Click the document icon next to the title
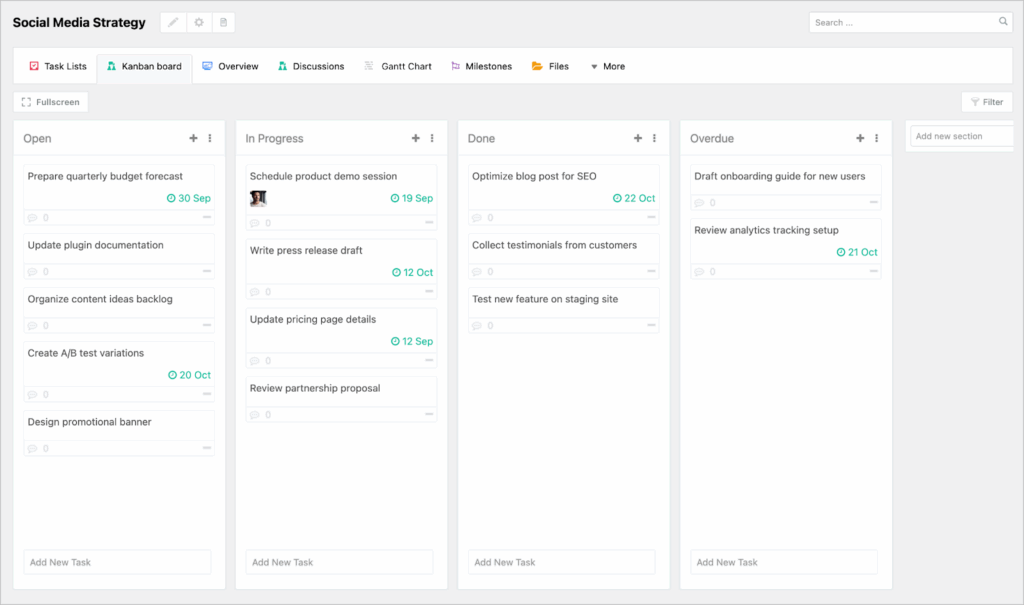 [223, 21]
